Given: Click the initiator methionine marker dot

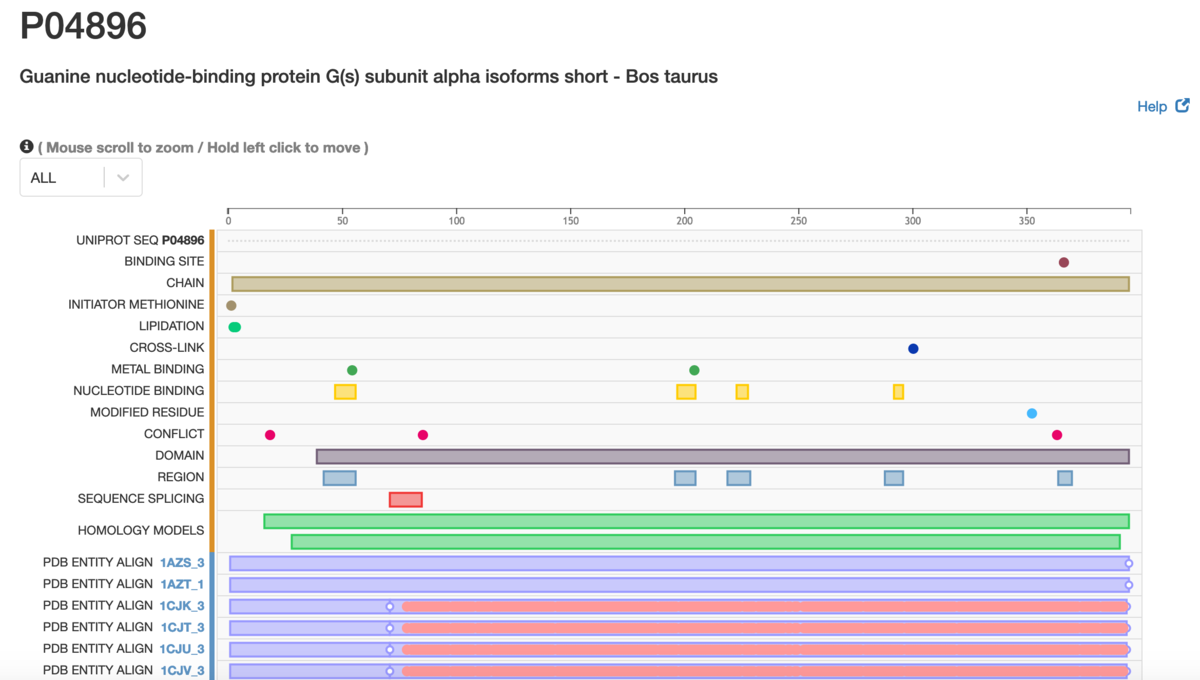Looking at the screenshot, I should tap(231, 305).
